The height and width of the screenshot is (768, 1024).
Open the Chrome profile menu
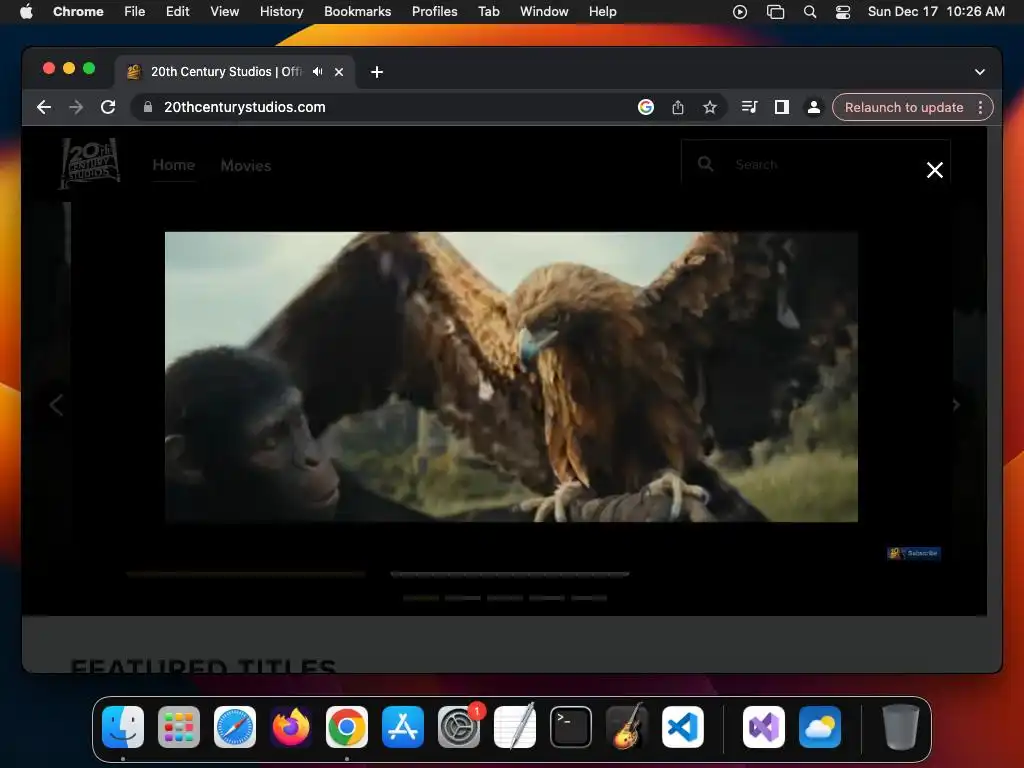click(x=814, y=107)
